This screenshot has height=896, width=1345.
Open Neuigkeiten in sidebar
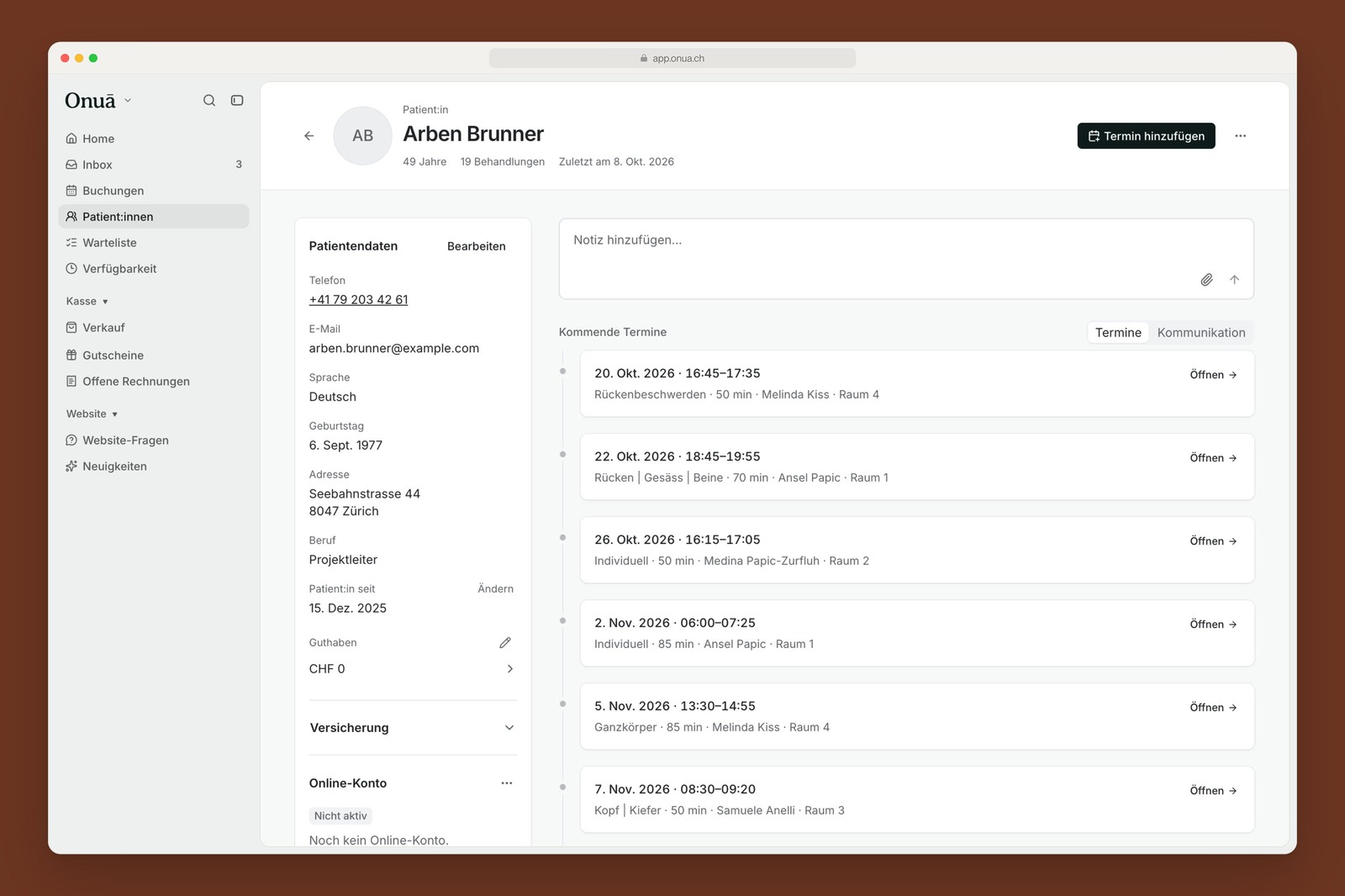pyautogui.click(x=154, y=466)
